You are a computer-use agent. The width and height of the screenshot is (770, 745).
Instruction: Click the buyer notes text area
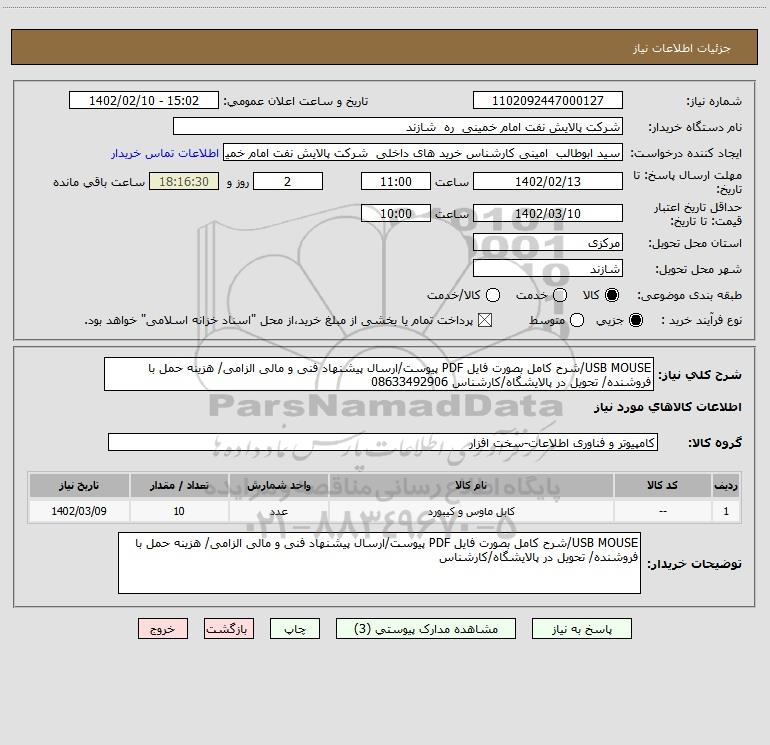click(380, 563)
